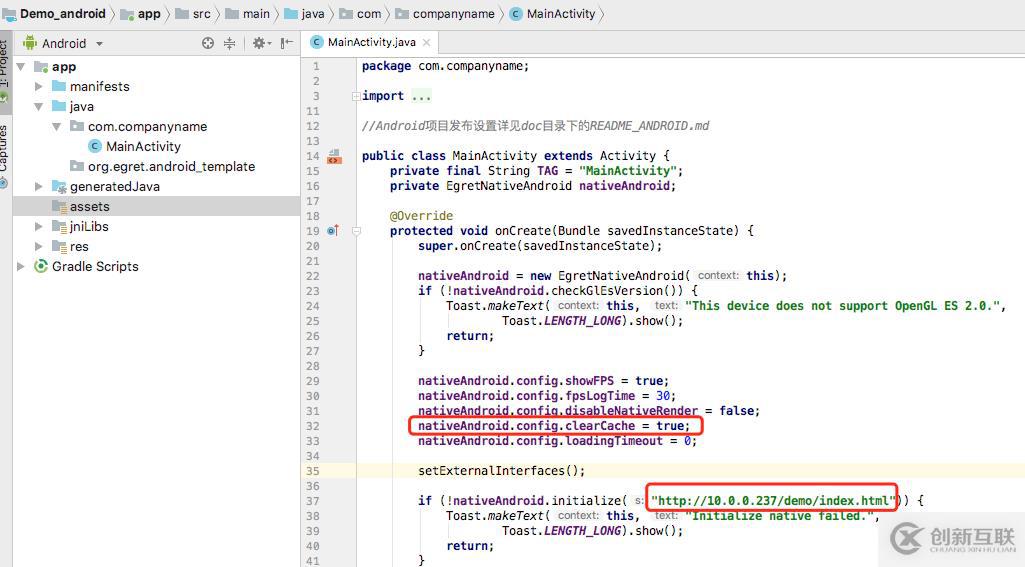Viewport: 1025px width, 567px height.
Task: Close the MainActivity.java editor tab
Action: 426,42
